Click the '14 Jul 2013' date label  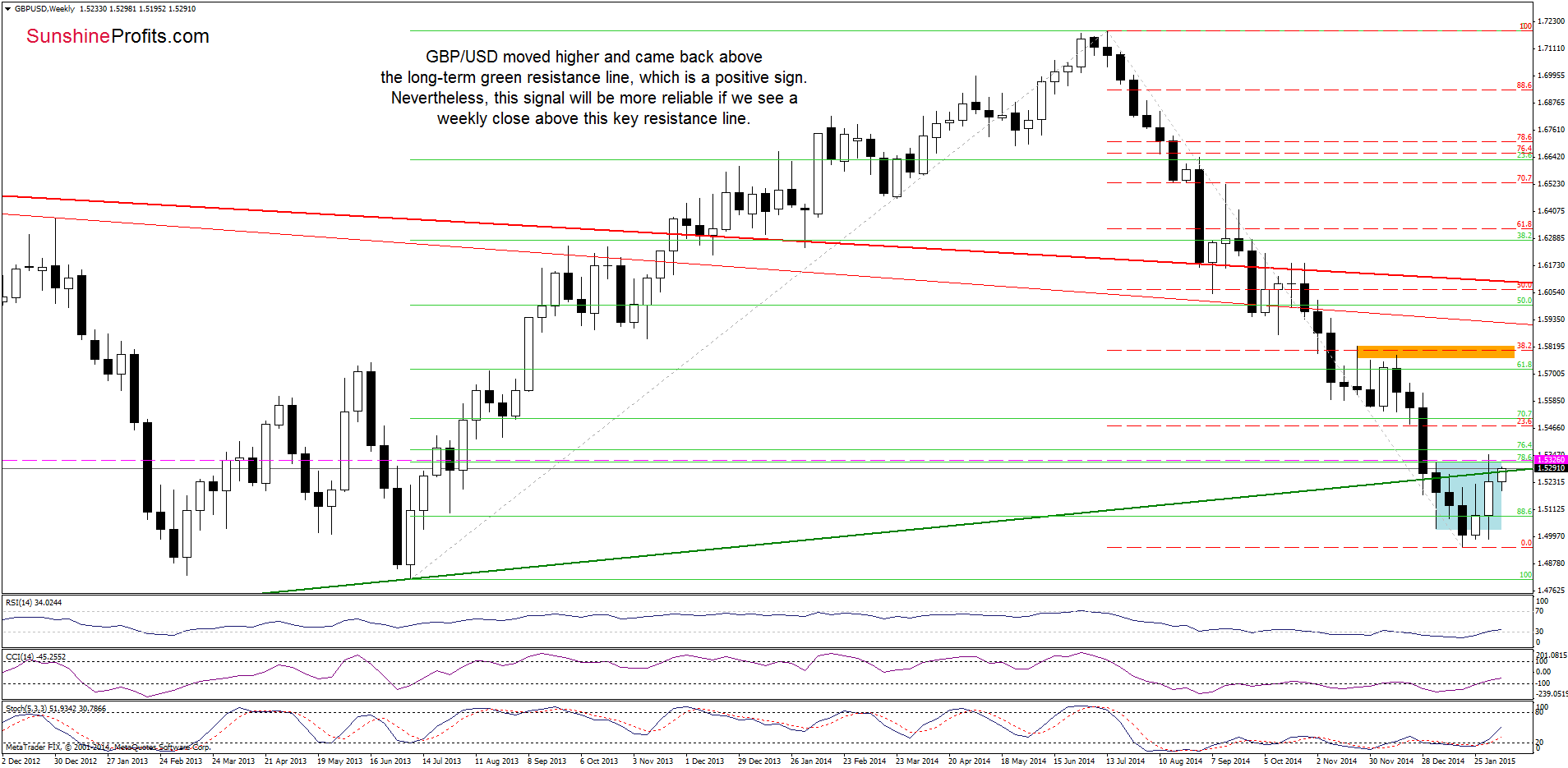coord(442,761)
